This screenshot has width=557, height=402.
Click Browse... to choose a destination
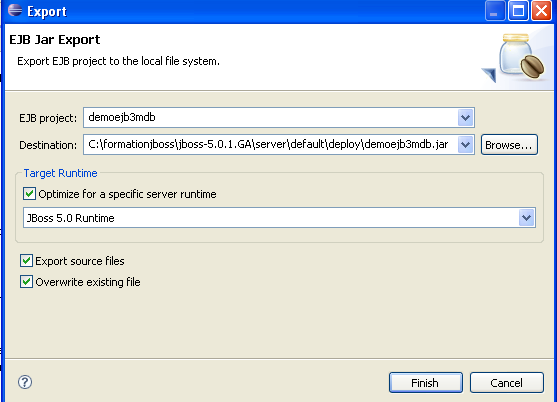[x=509, y=145]
